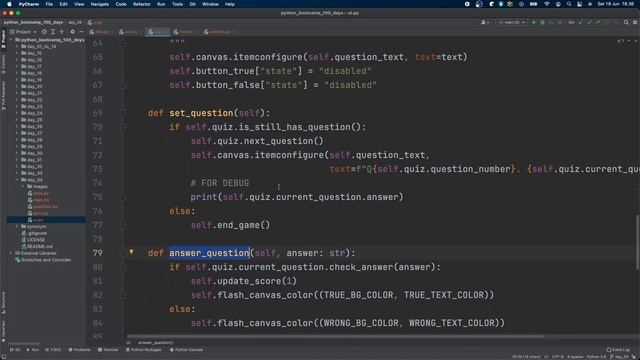Click line number 79 in the gutter
640x360 pixels.
coord(98,253)
